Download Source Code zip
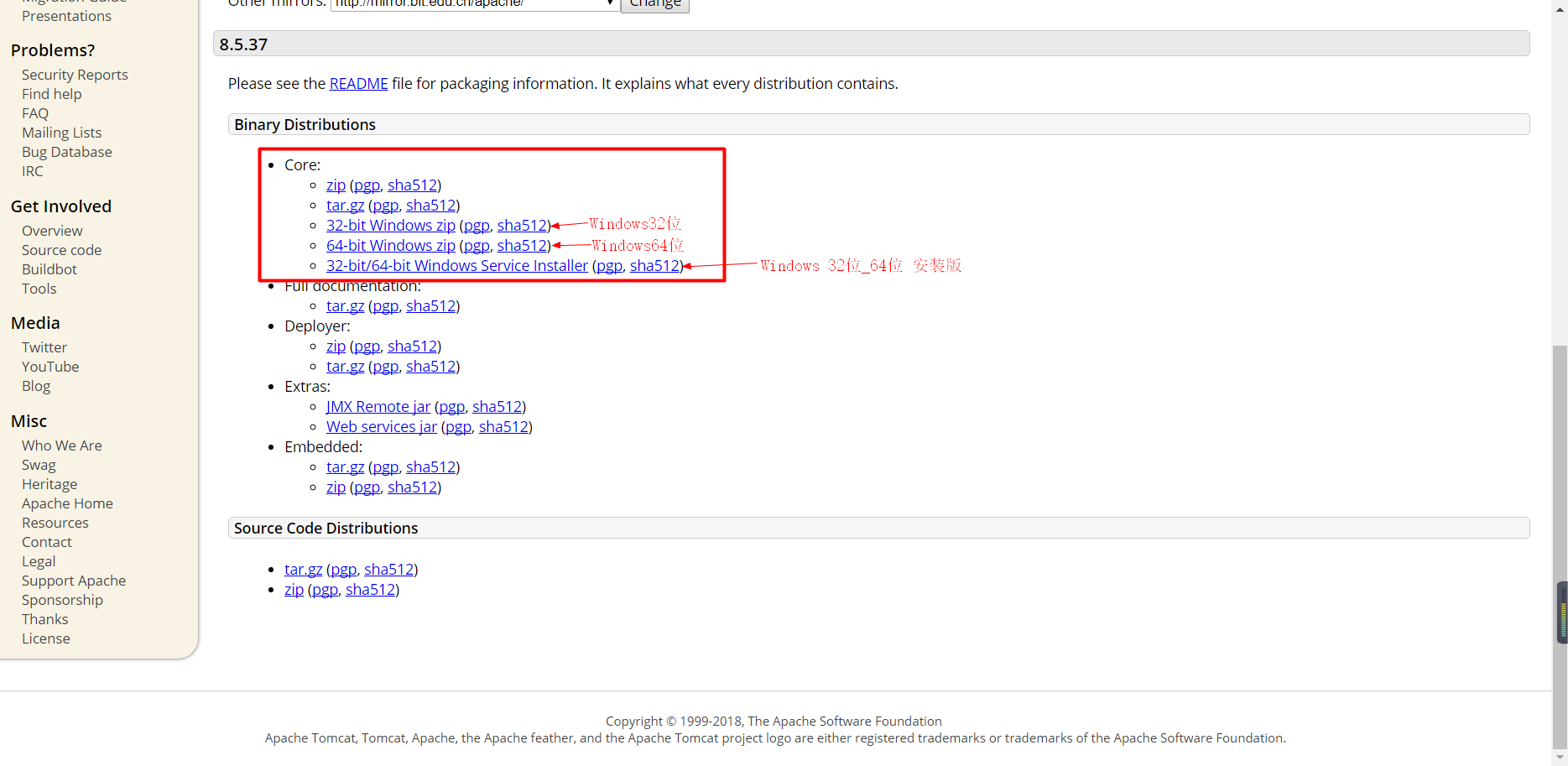The height and width of the screenshot is (766, 1568). pyautogui.click(x=294, y=590)
